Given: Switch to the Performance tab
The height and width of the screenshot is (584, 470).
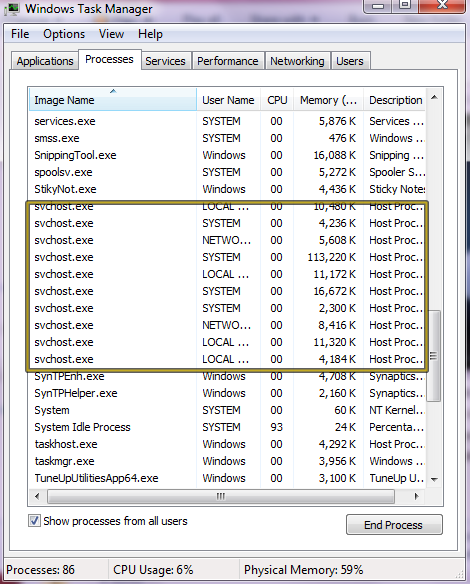Looking at the screenshot, I should [228, 61].
